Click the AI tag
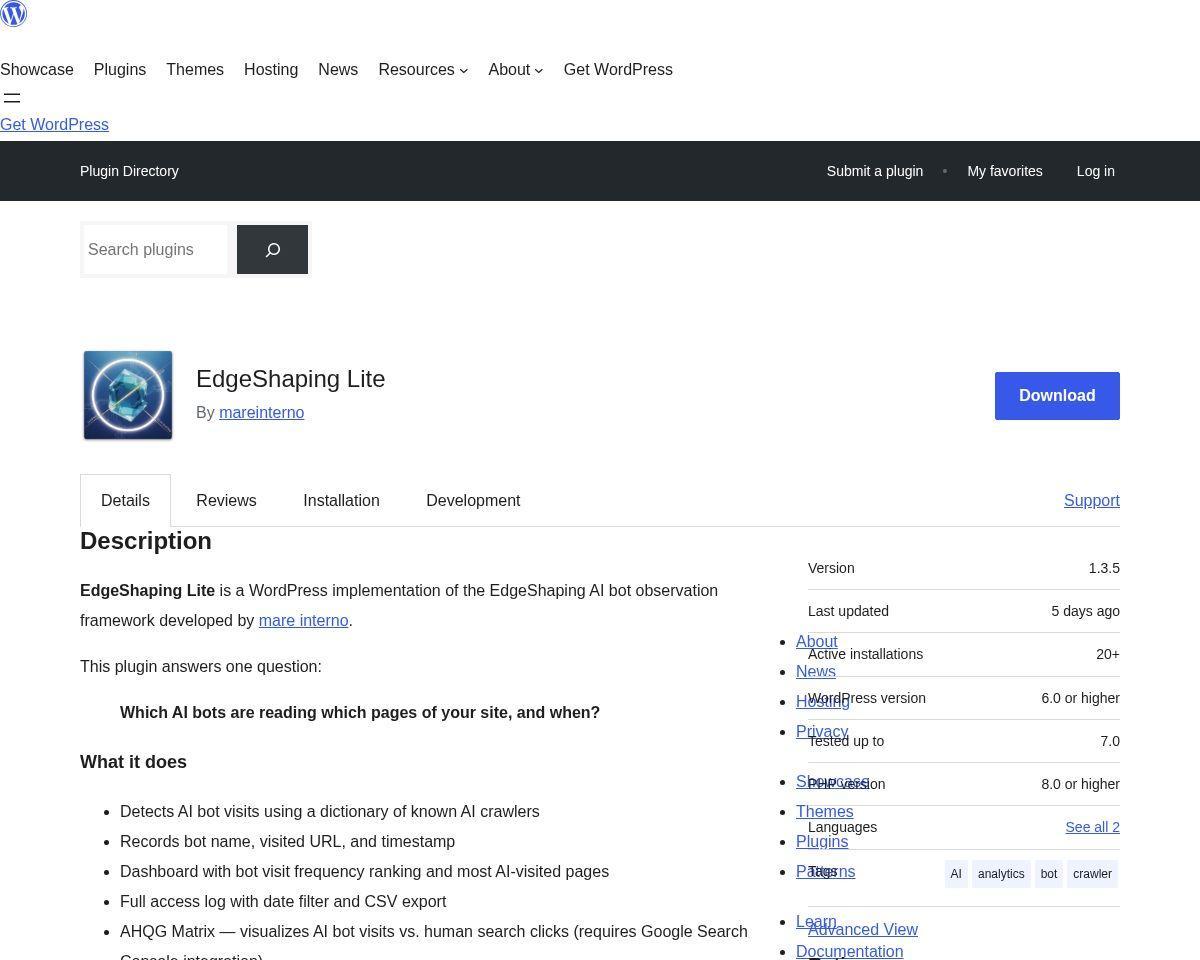This screenshot has height=960, width=1200. (956, 874)
